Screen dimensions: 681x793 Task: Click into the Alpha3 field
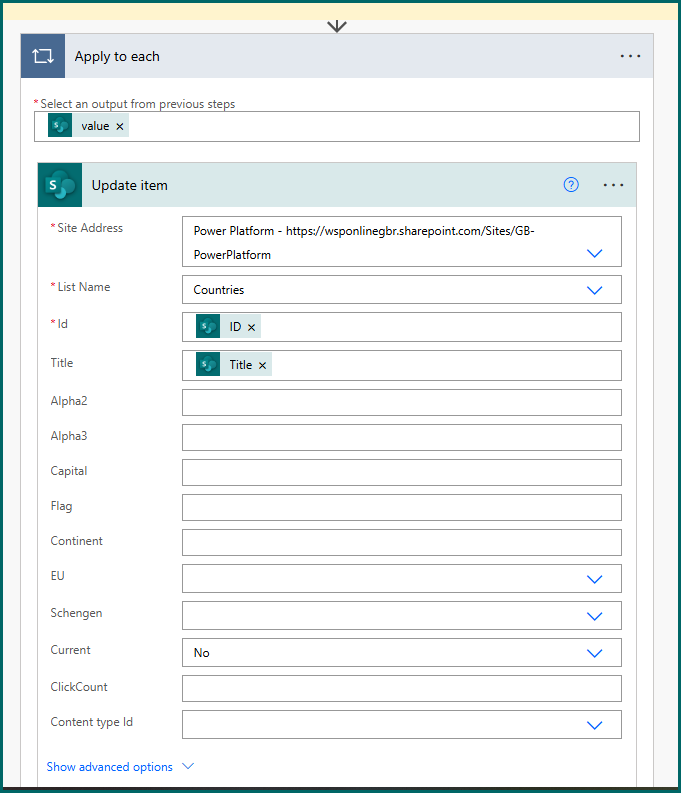click(401, 437)
